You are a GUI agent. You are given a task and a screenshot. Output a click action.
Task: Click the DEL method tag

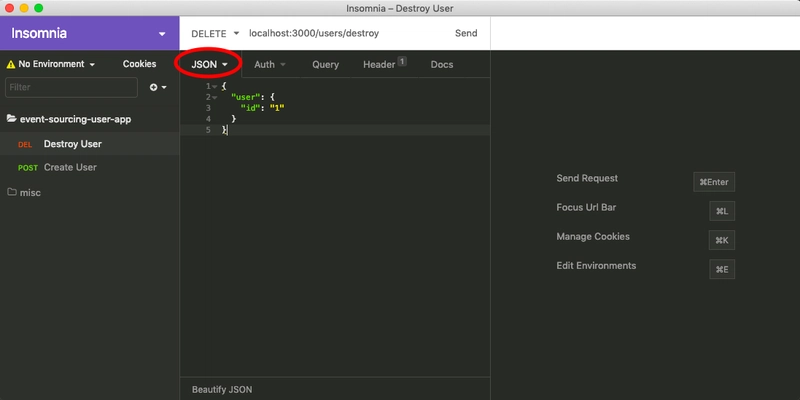pyautogui.click(x=25, y=145)
